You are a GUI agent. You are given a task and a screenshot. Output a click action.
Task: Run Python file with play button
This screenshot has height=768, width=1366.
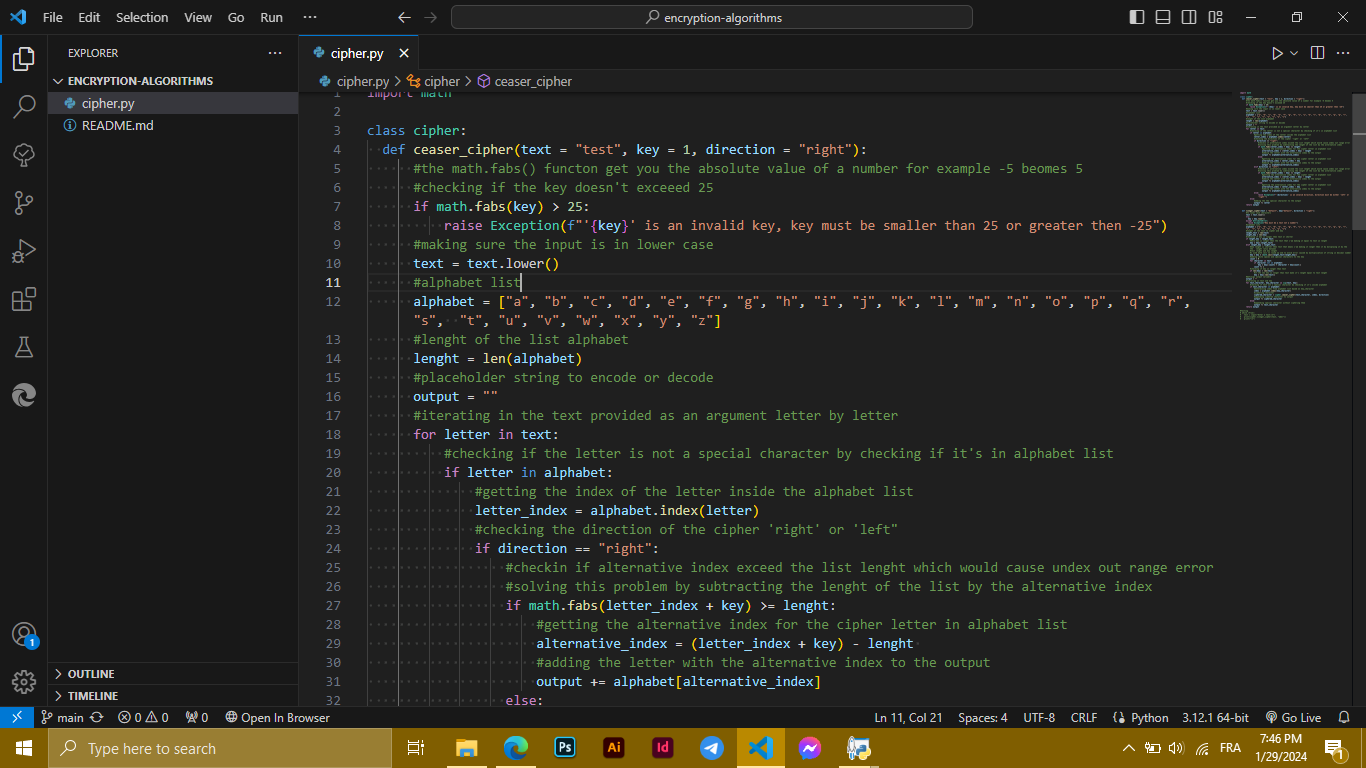point(1277,53)
